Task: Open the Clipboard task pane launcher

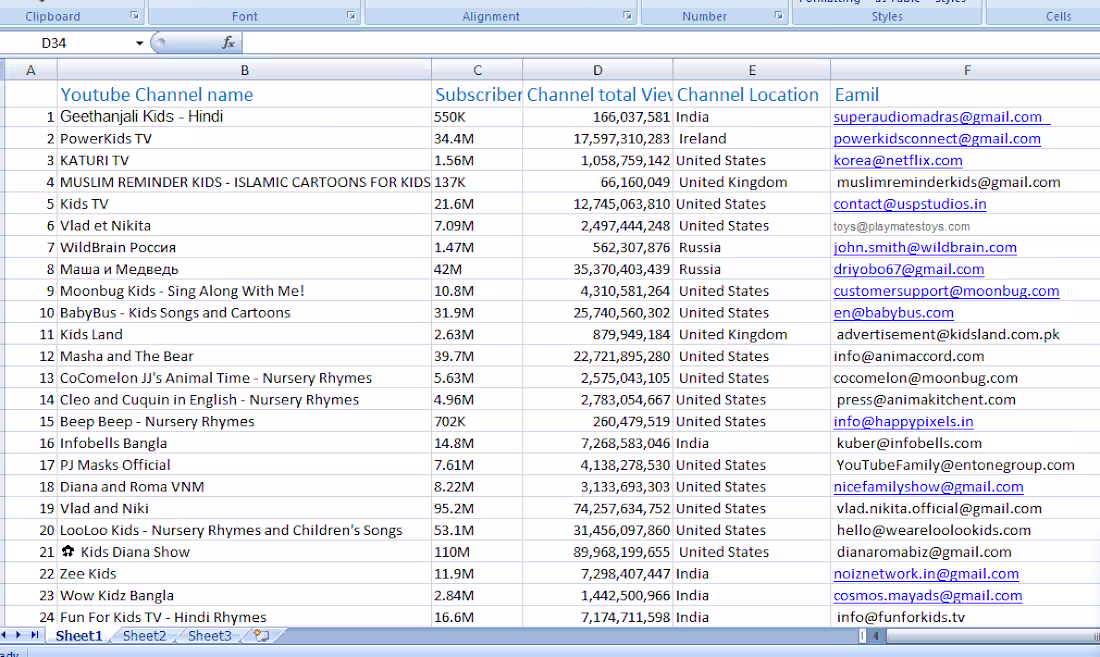Action: point(133,14)
